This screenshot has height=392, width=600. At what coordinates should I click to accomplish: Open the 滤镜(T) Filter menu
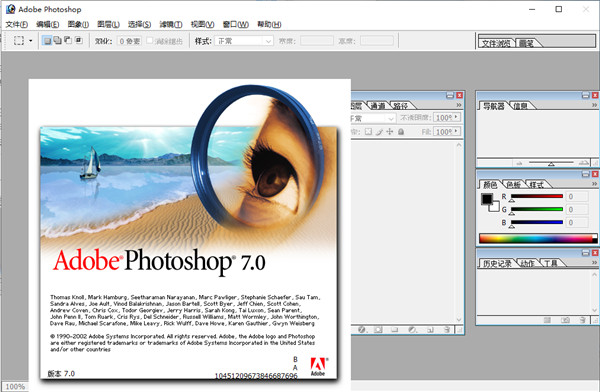(x=171, y=24)
